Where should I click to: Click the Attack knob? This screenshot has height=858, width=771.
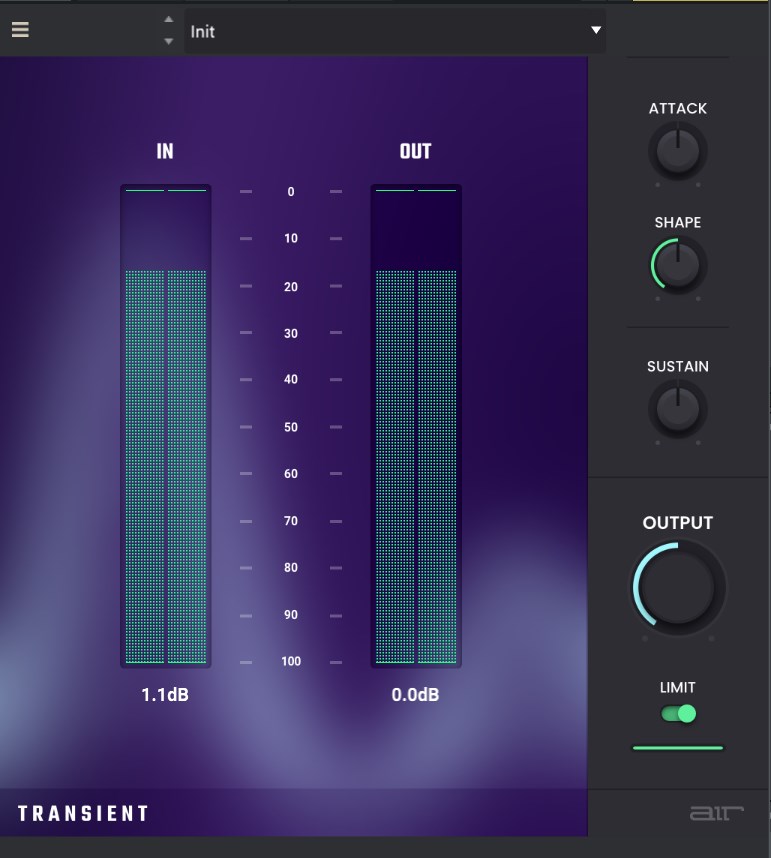tap(678, 152)
